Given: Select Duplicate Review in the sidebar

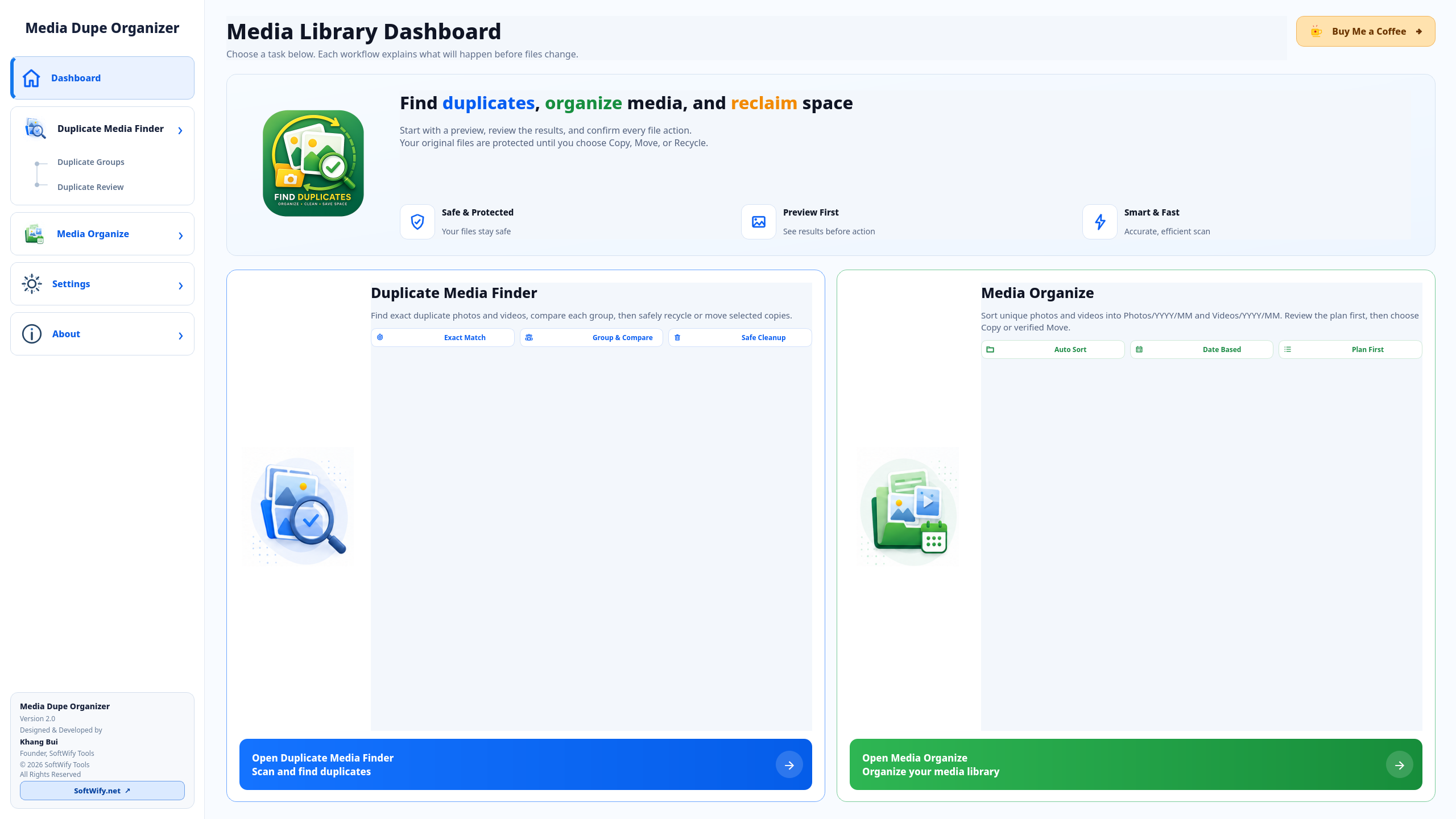Looking at the screenshot, I should click(90, 187).
